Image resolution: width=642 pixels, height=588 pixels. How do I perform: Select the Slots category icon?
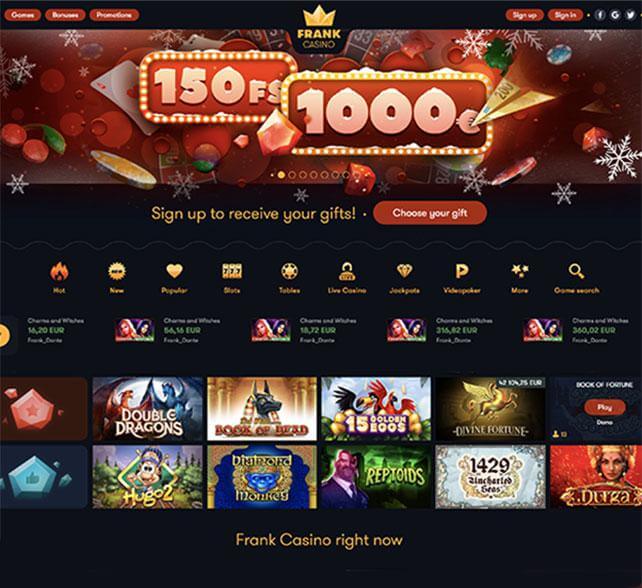point(232,271)
